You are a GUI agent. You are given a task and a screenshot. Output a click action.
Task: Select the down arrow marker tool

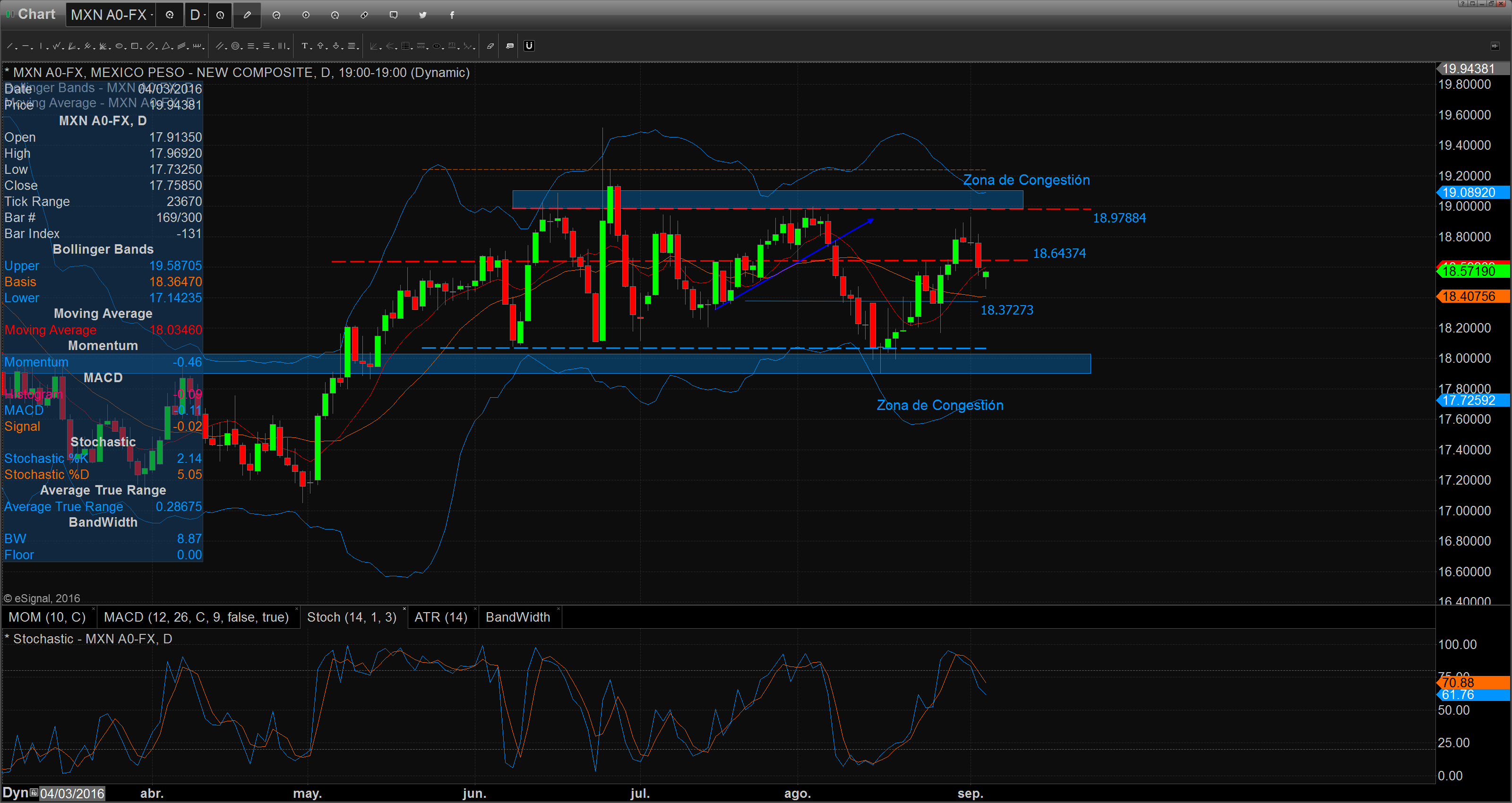point(336,46)
